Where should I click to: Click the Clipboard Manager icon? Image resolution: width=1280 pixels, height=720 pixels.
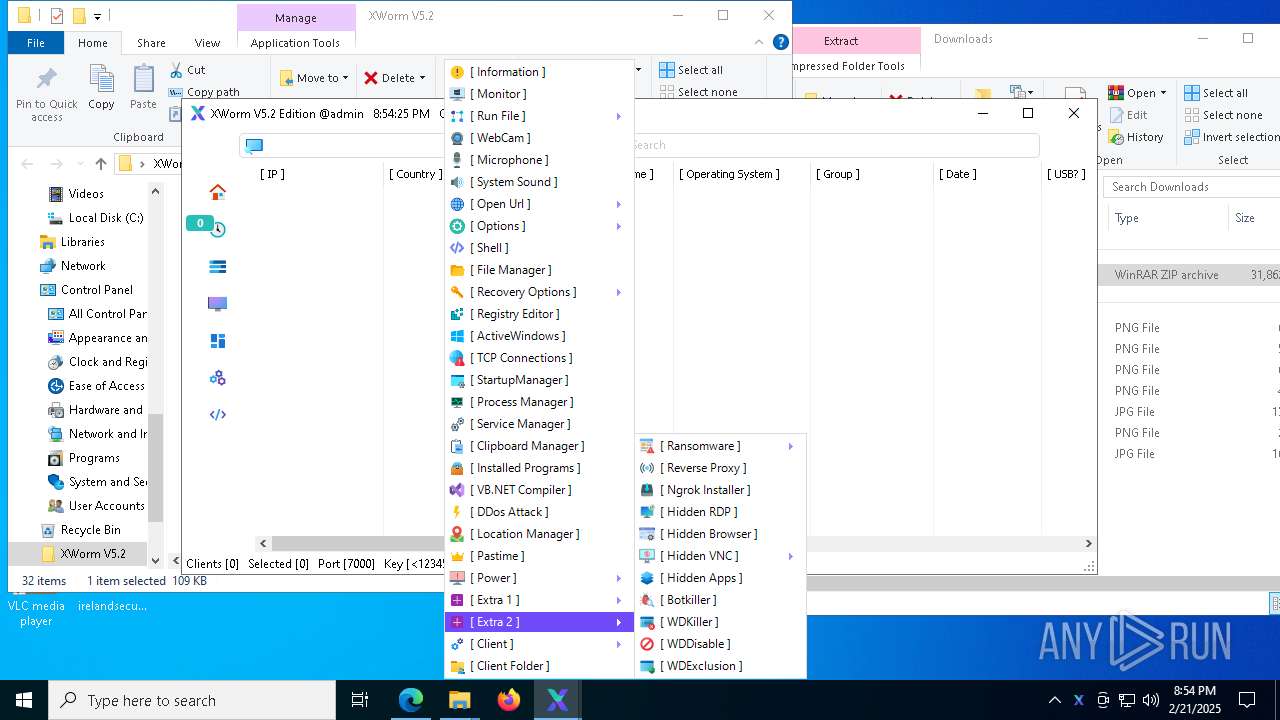point(457,446)
